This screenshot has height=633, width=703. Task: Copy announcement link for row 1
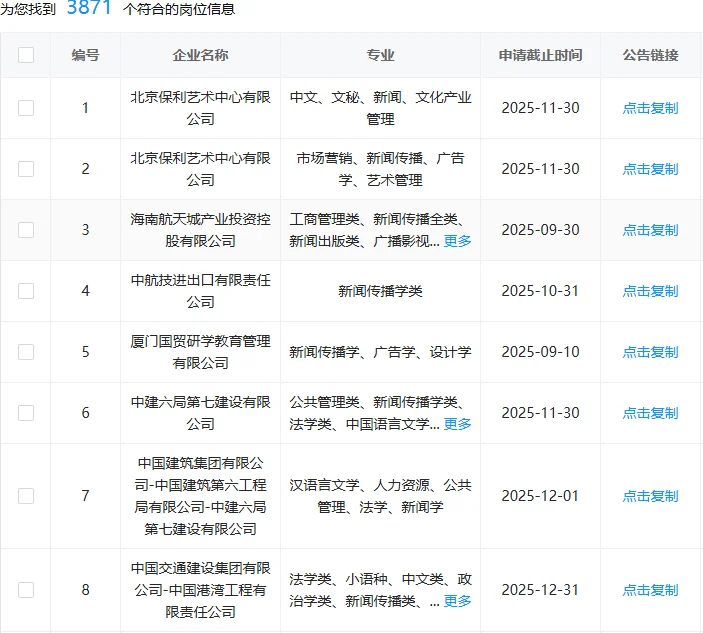(650, 108)
